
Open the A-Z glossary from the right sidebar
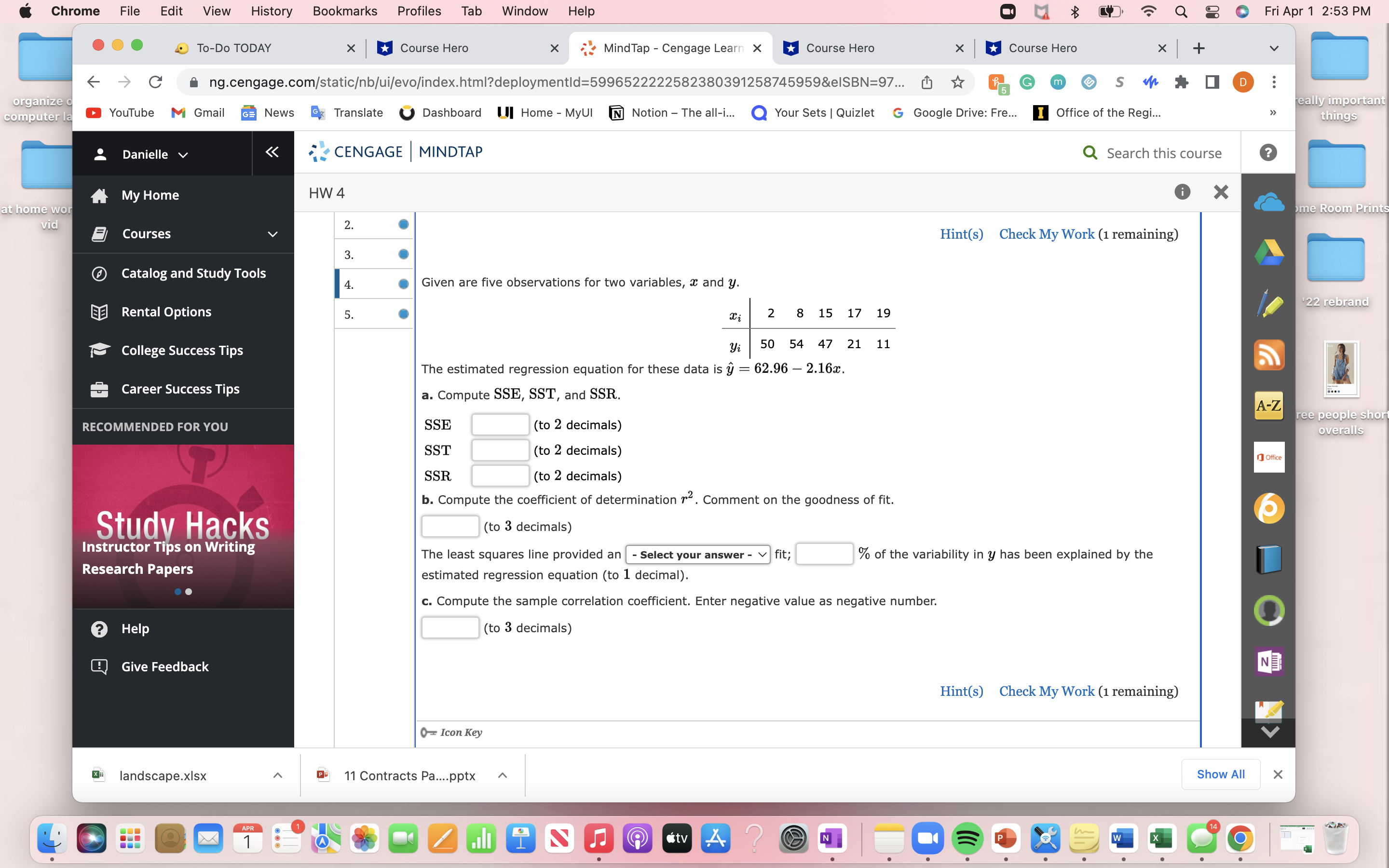[1268, 406]
